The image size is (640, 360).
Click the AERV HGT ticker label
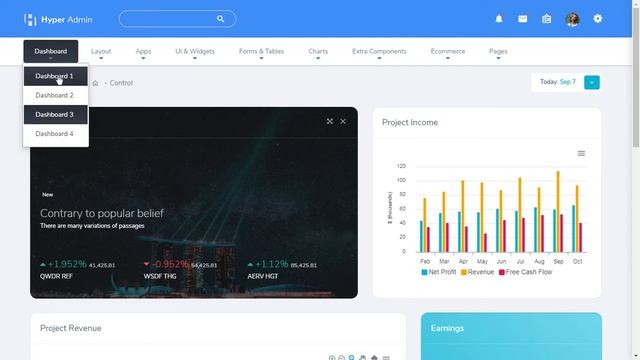[x=262, y=276]
